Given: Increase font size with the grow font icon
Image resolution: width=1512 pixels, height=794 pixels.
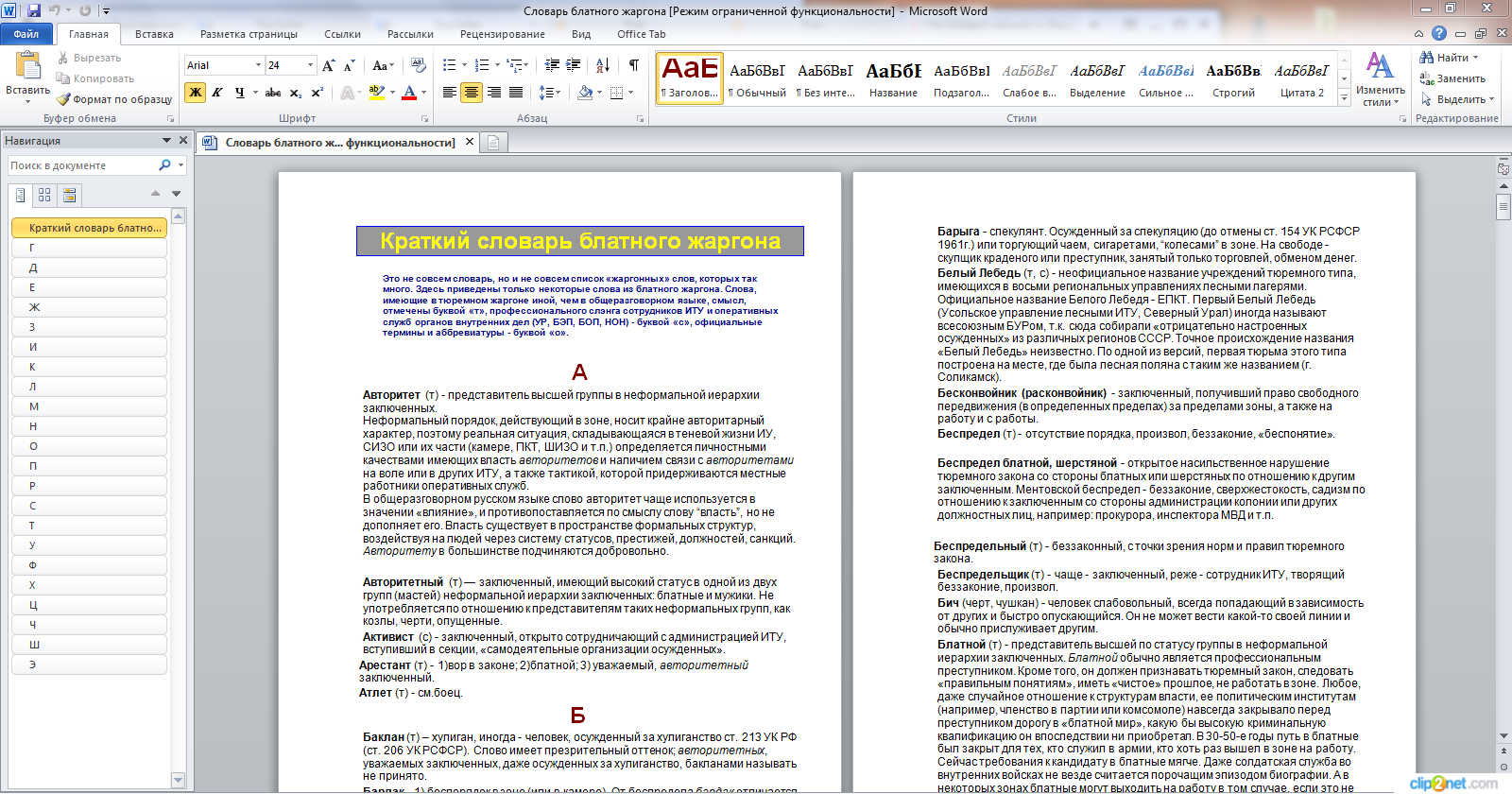Looking at the screenshot, I should (x=328, y=65).
